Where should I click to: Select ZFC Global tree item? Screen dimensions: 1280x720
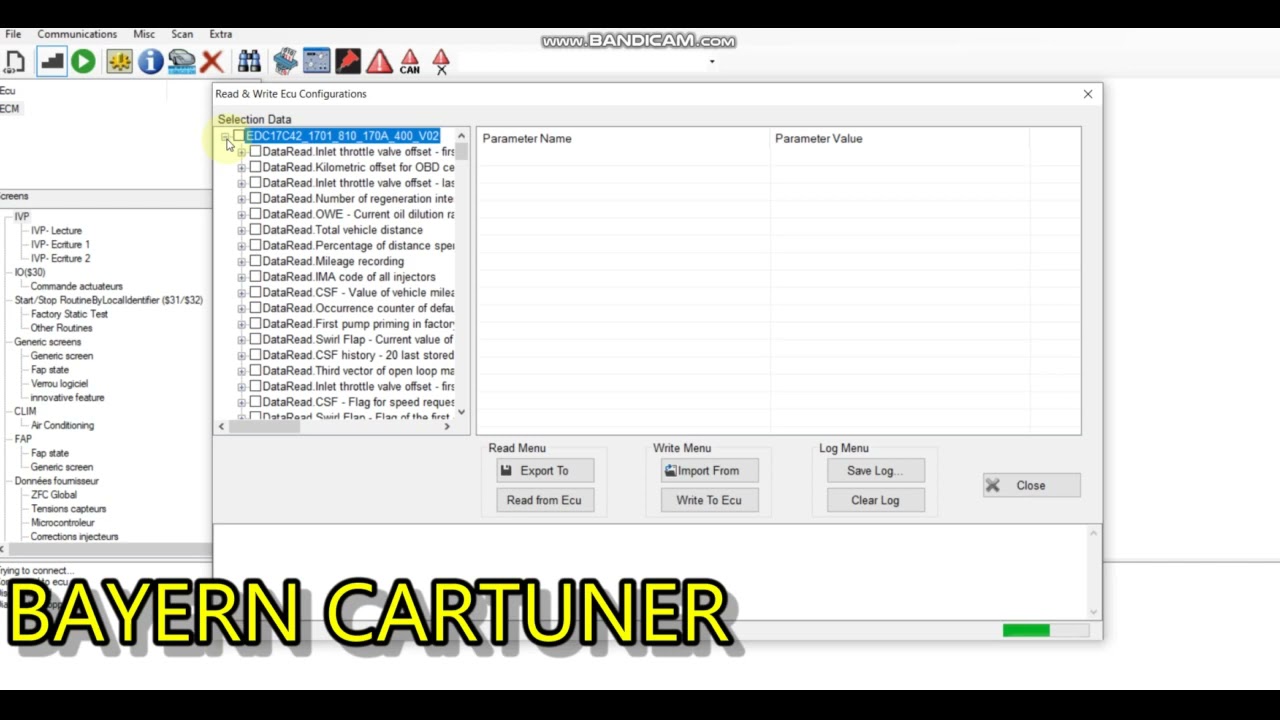pyautogui.click(x=53, y=495)
